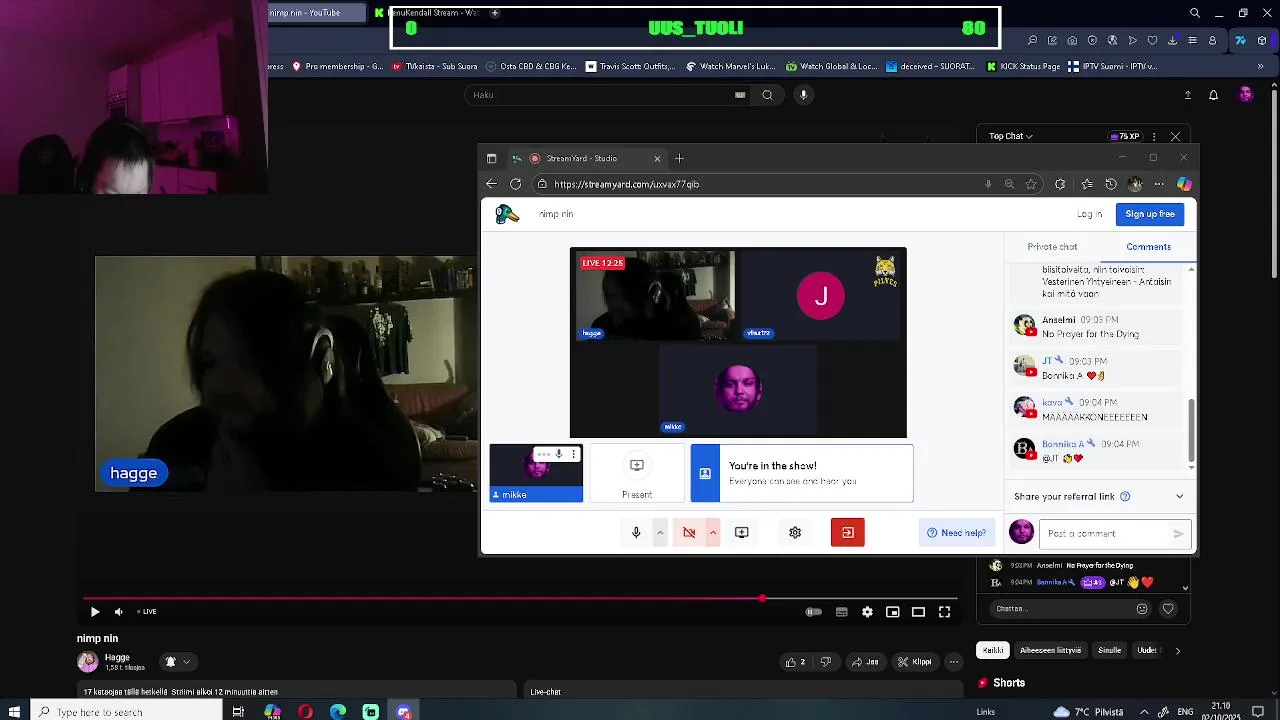Open a new tab in StreamYard window
1280x720 pixels.
[679, 158]
